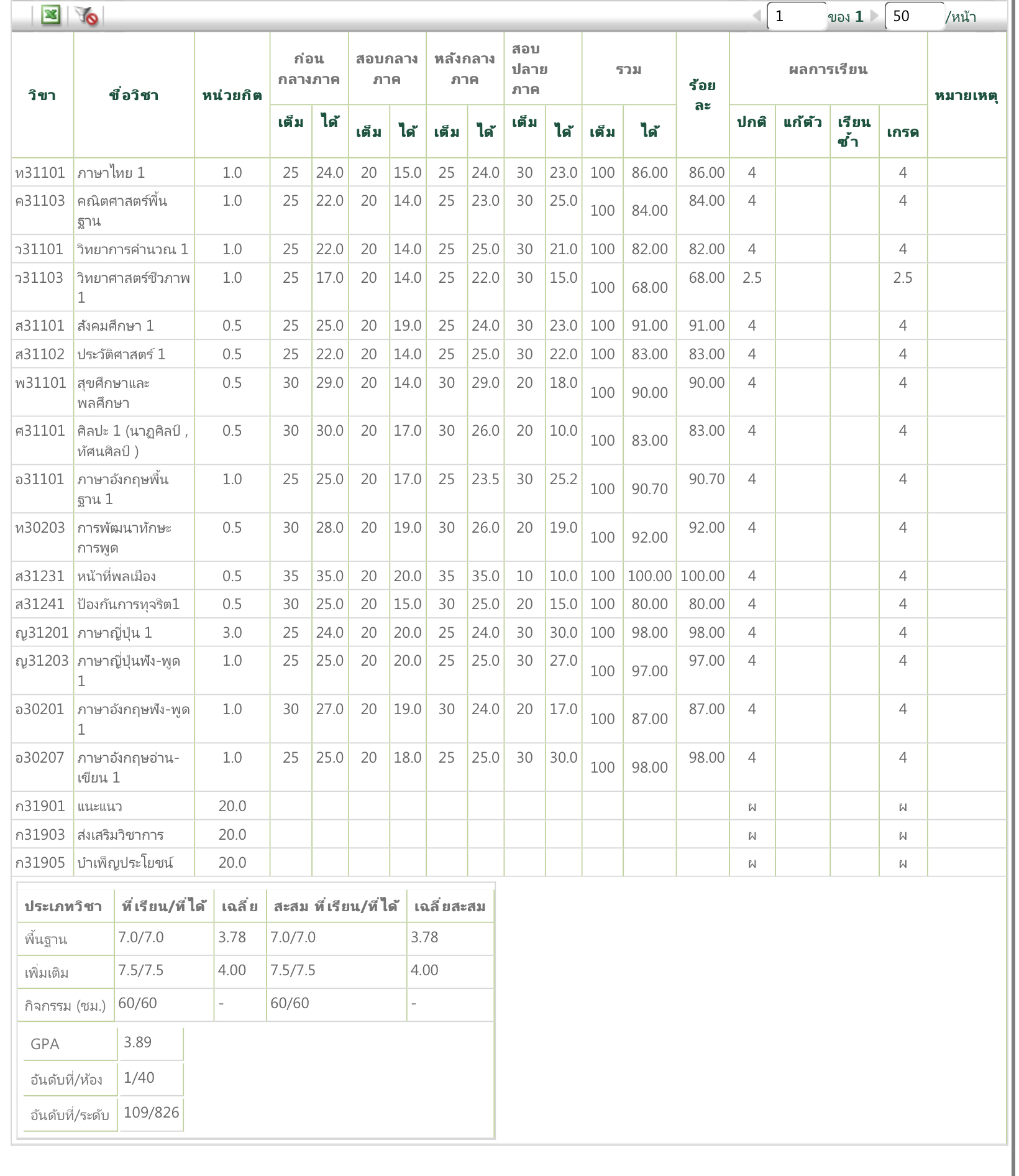Select activity row แนะแนว

pyautogui.click(x=508, y=806)
